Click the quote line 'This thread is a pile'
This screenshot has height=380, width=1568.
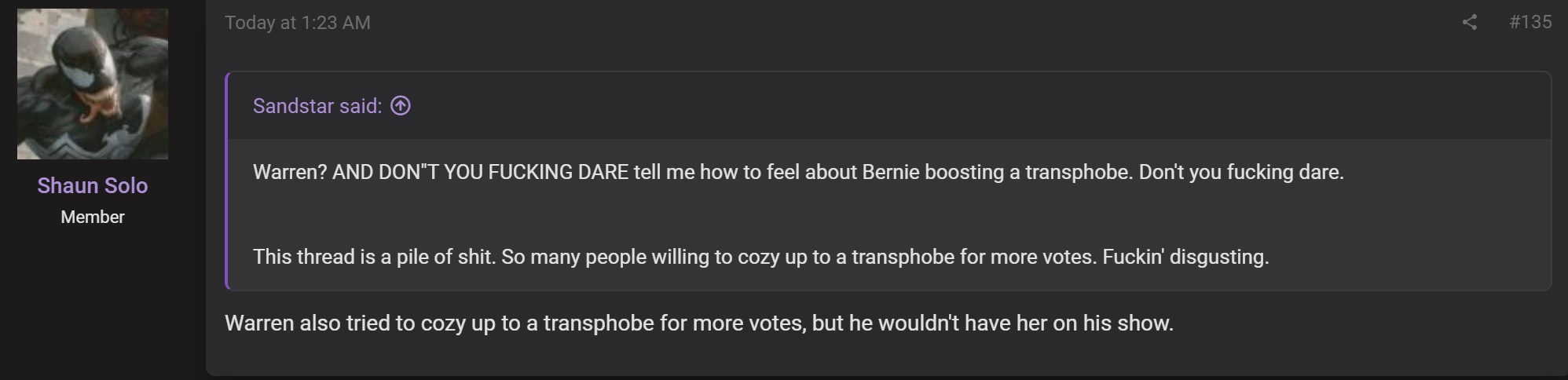760,257
